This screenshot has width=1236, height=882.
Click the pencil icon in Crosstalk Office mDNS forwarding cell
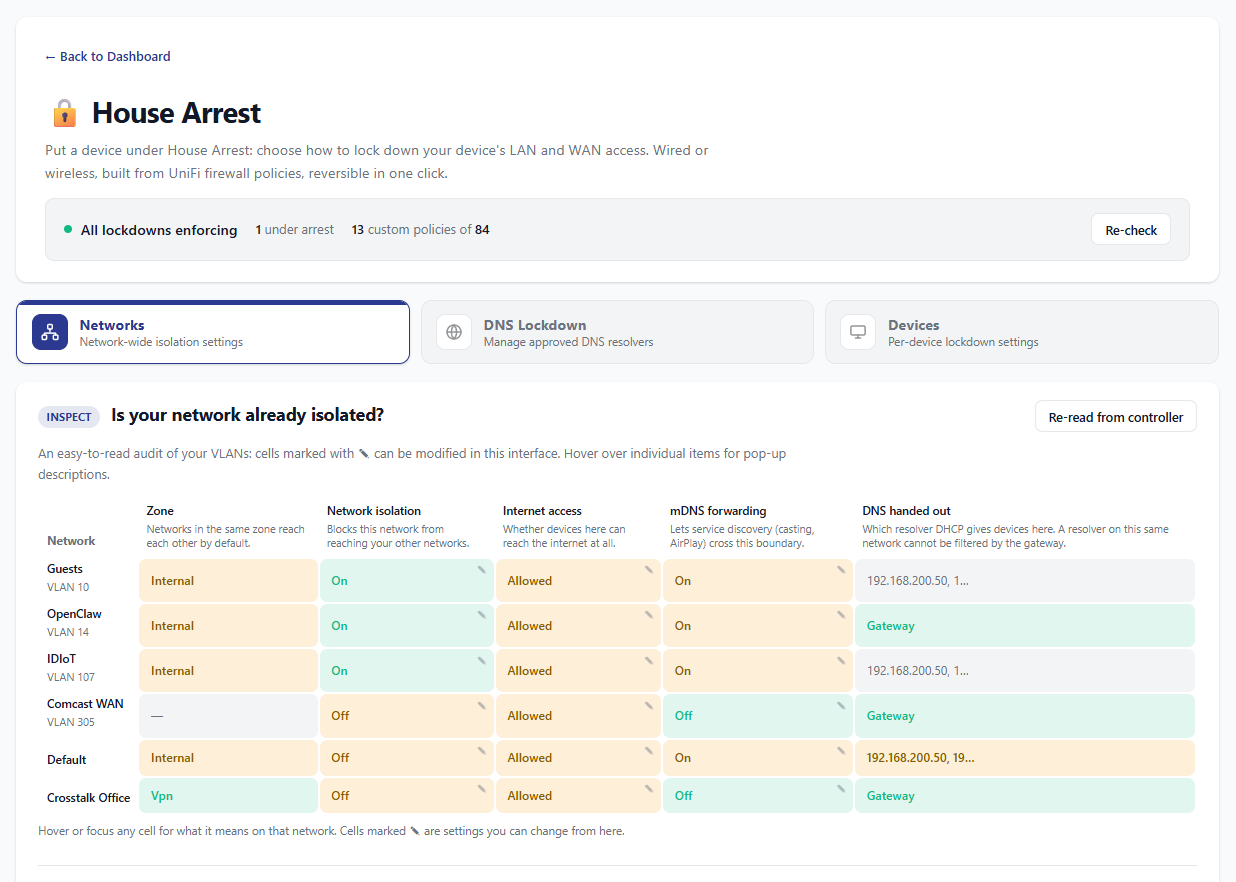(840, 789)
